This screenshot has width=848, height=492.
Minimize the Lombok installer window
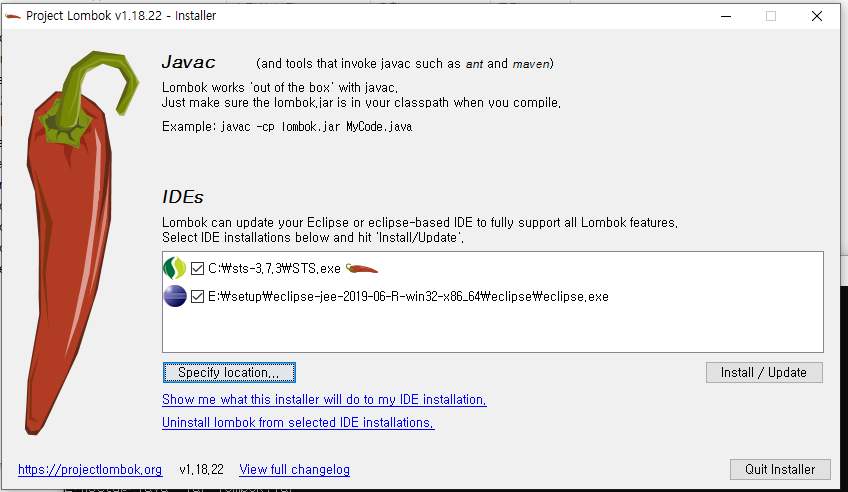726,16
